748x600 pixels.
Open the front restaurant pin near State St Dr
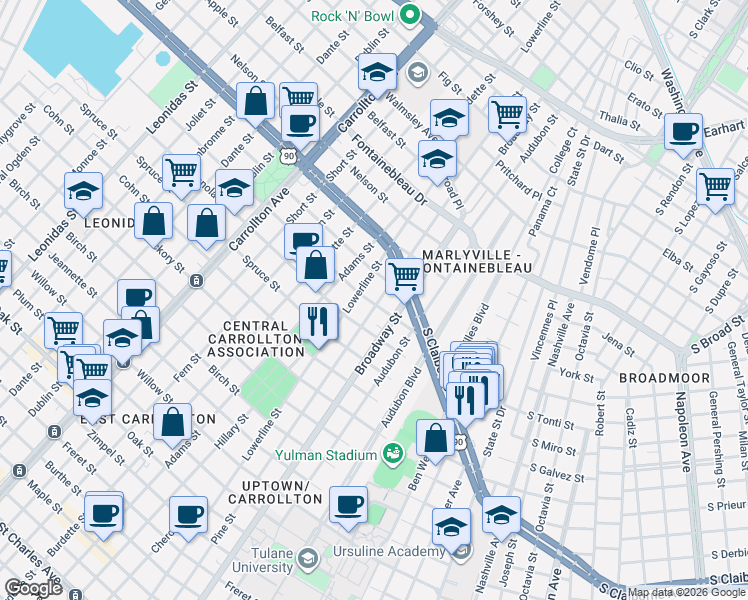(465, 401)
